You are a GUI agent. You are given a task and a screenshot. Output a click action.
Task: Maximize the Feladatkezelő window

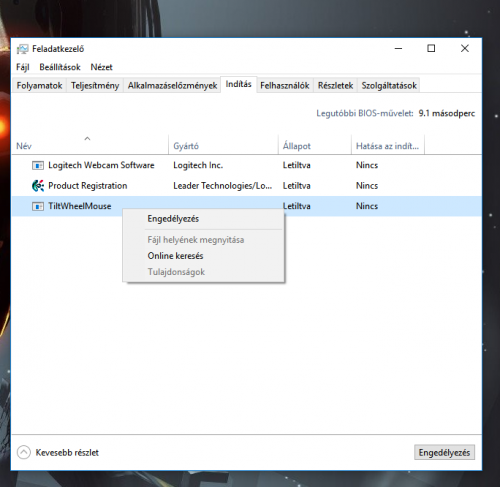[x=431, y=49]
